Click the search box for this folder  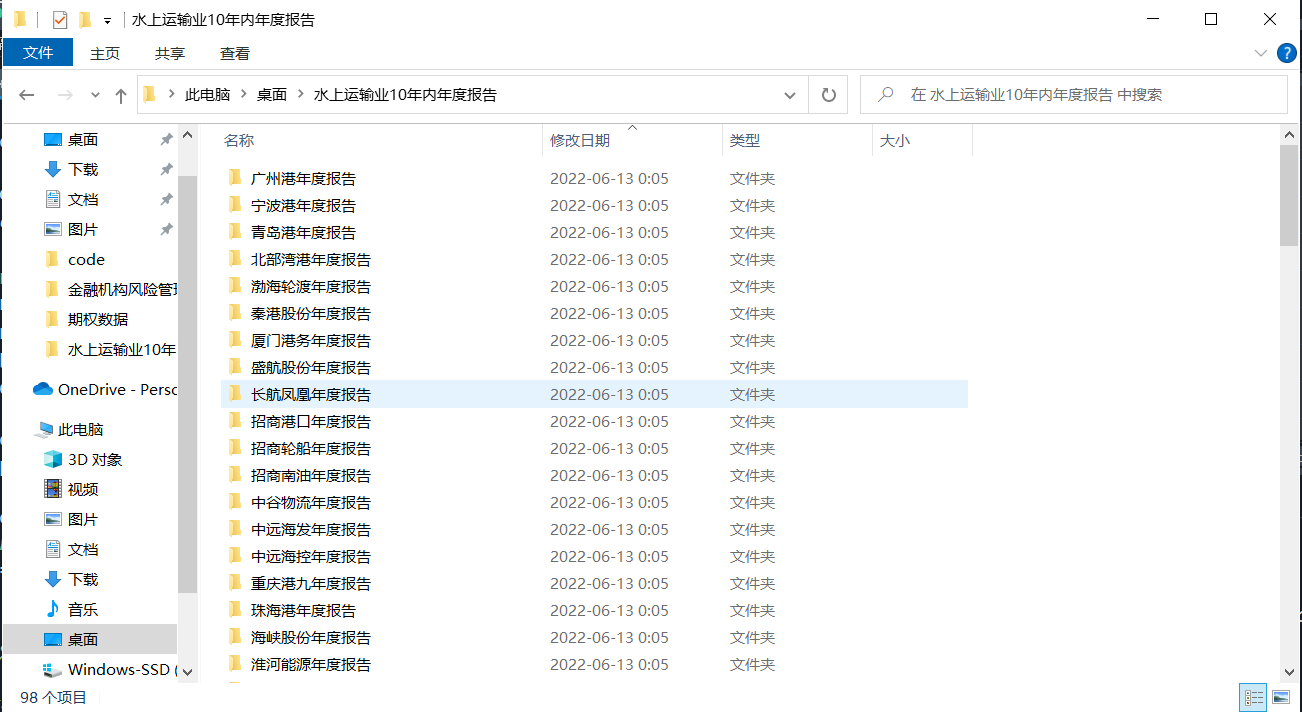pos(1073,95)
